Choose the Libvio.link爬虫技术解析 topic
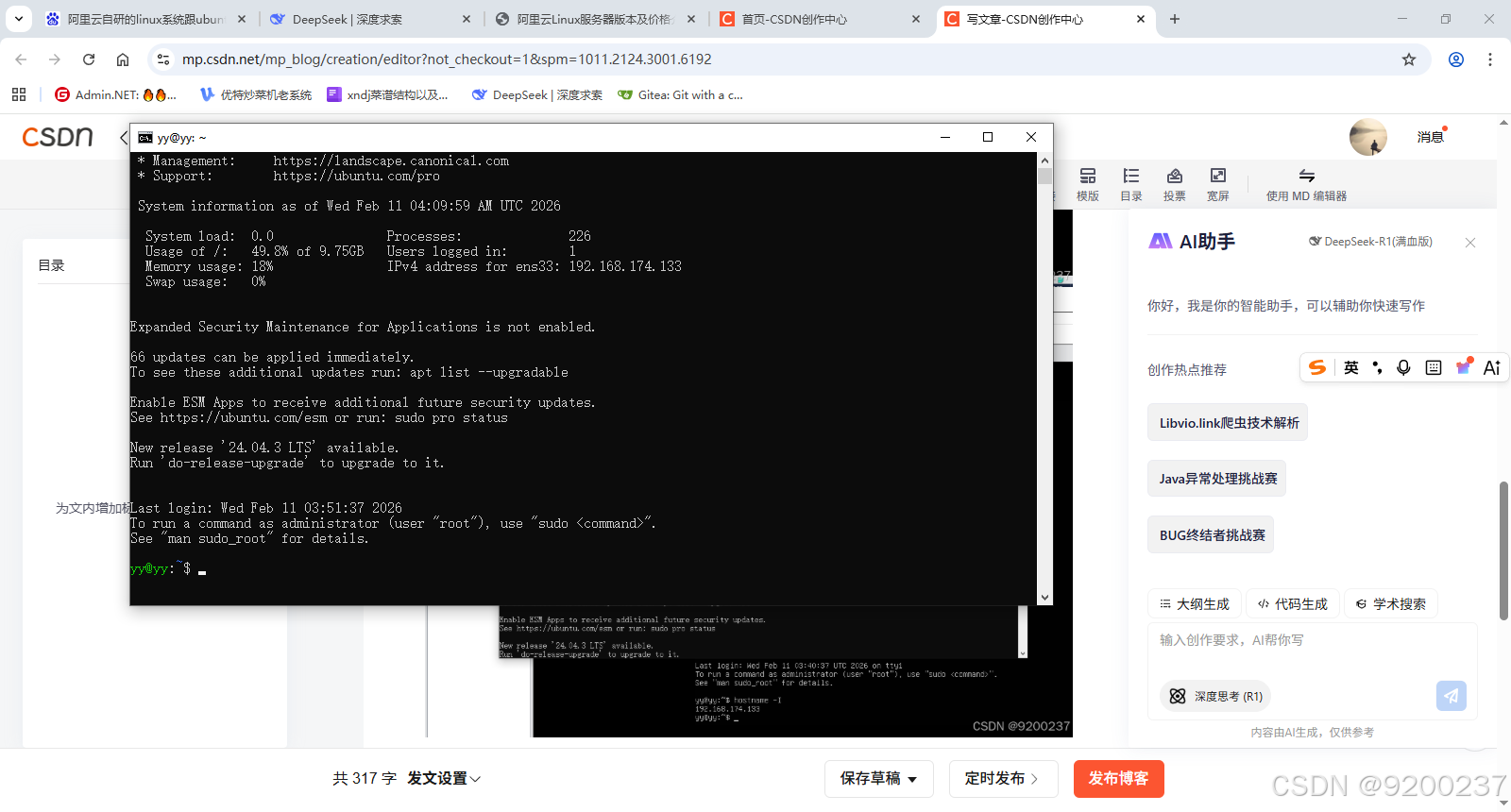Image resolution: width=1511 pixels, height=812 pixels. [x=1229, y=422]
